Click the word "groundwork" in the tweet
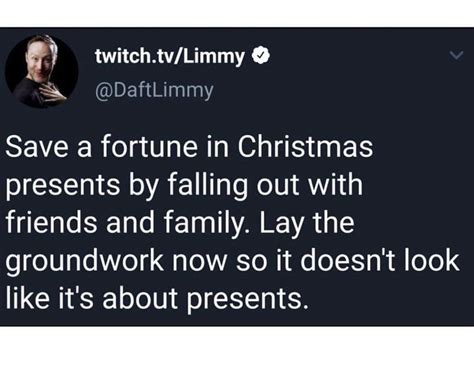Viewport: 474px width, 368px height. 84,262
